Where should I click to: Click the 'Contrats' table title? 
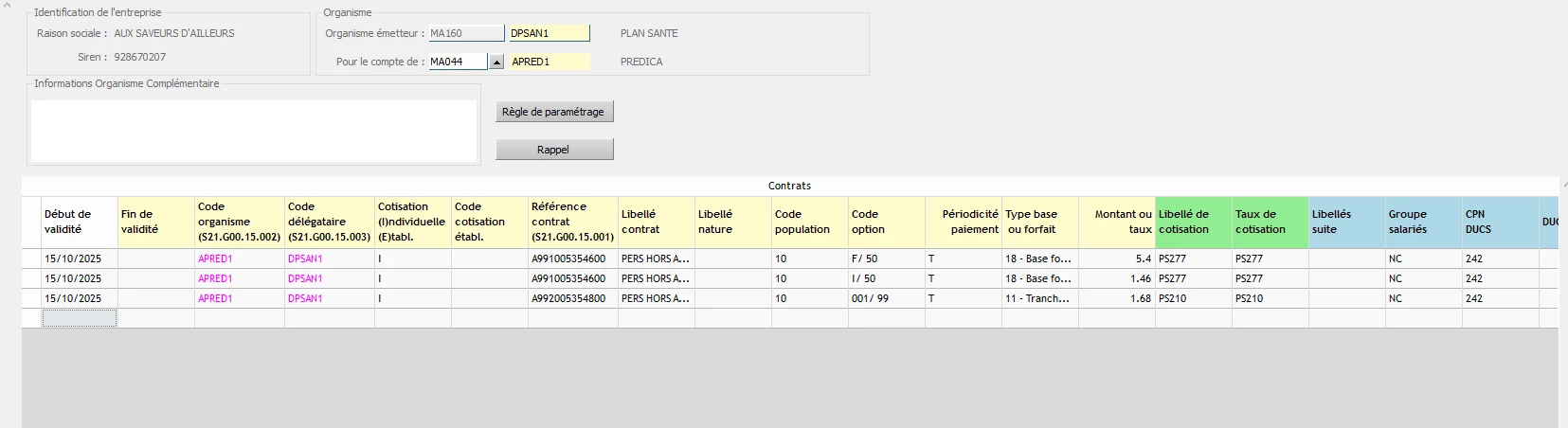[789, 186]
